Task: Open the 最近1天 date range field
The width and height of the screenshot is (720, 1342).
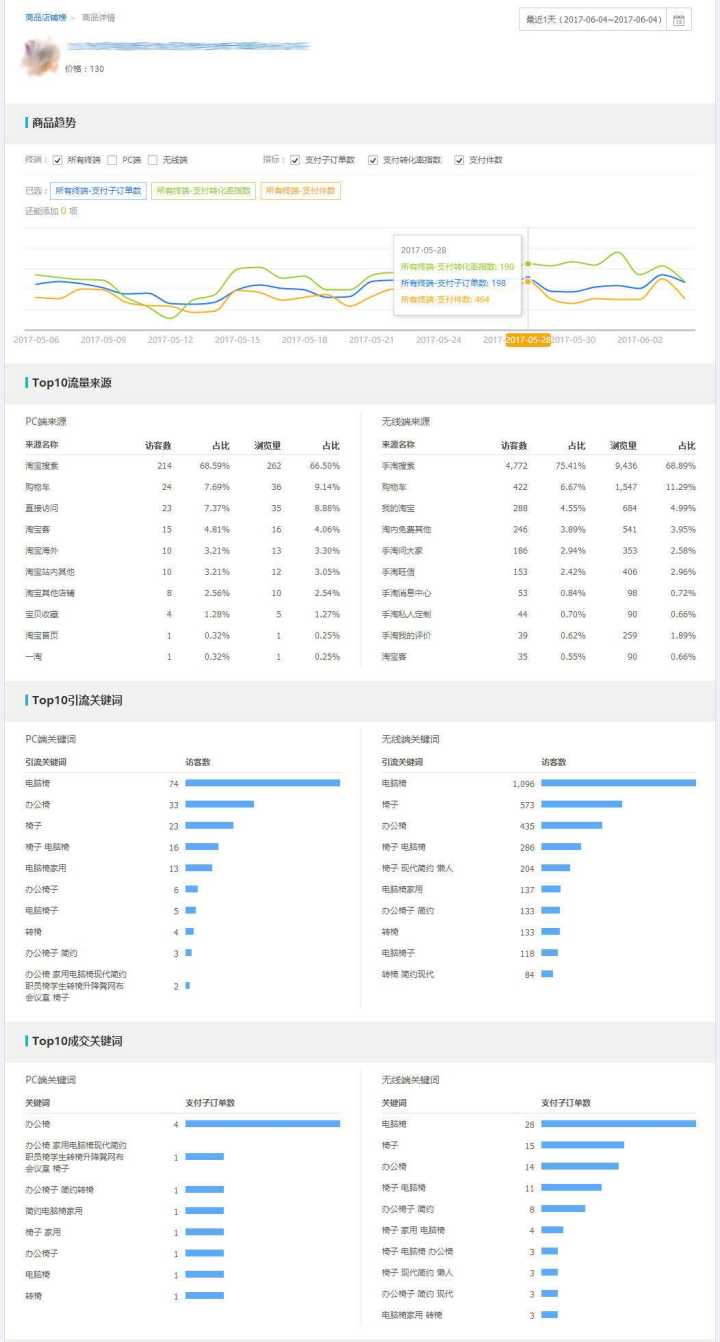Action: (x=593, y=19)
